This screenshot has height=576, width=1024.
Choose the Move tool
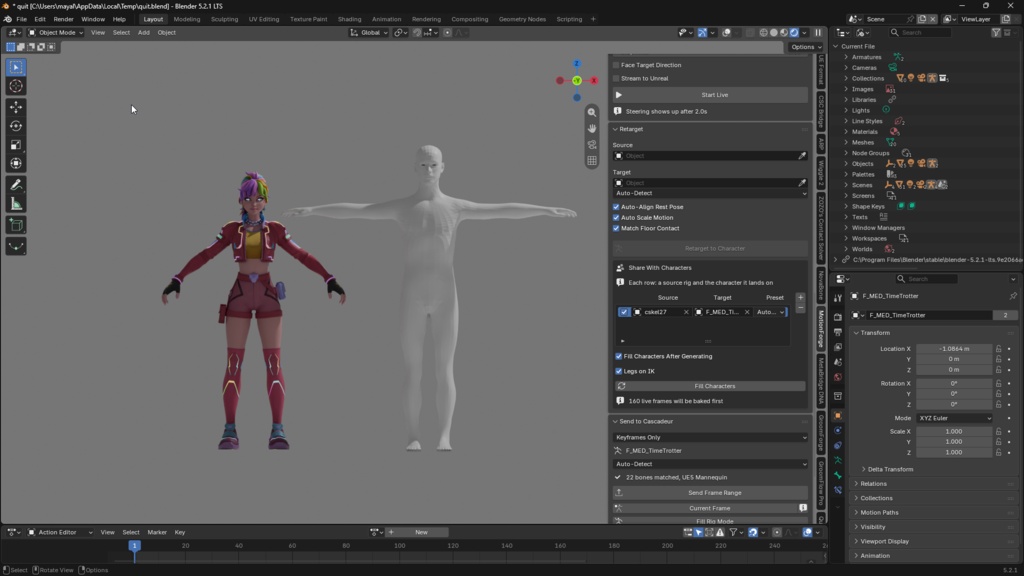(x=16, y=107)
